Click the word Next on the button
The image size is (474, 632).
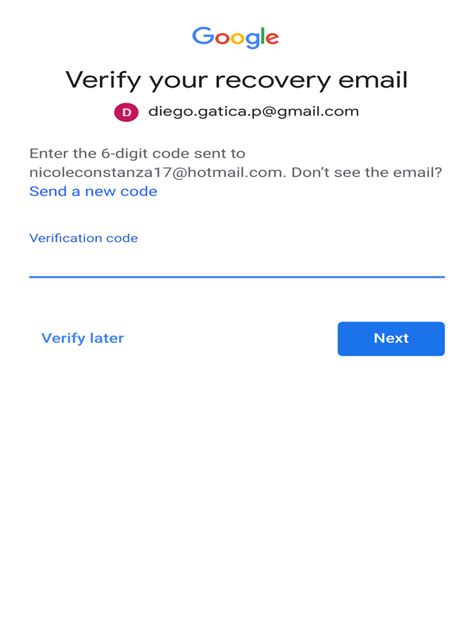point(391,338)
